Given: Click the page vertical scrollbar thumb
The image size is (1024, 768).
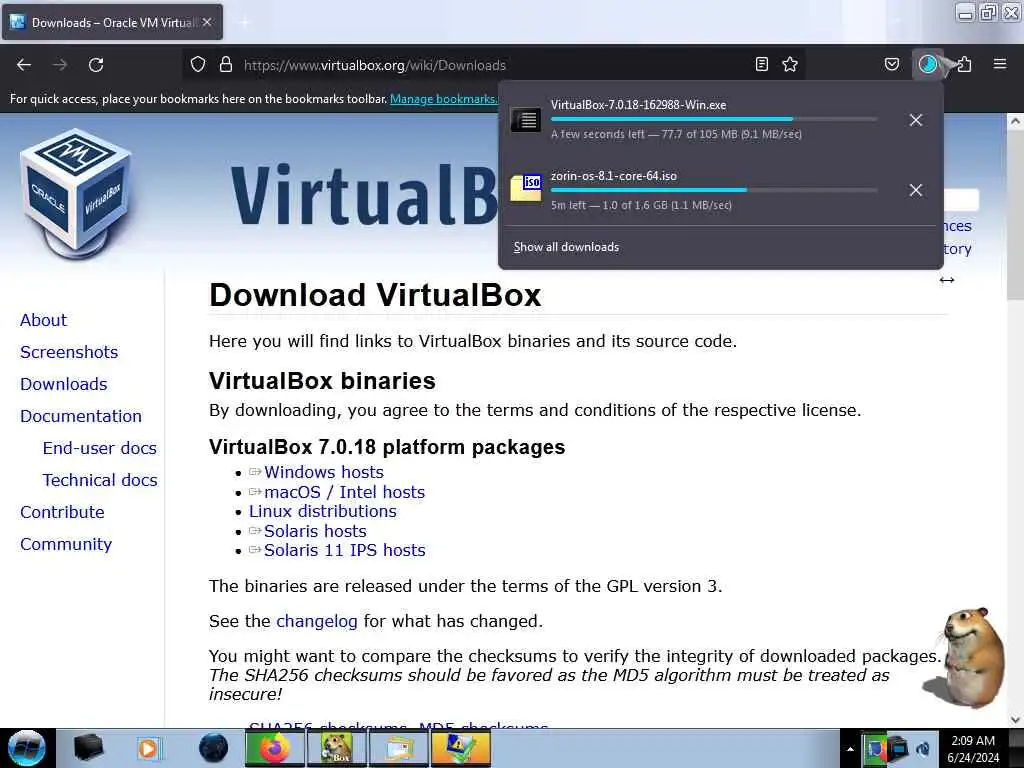Looking at the screenshot, I should [1015, 216].
